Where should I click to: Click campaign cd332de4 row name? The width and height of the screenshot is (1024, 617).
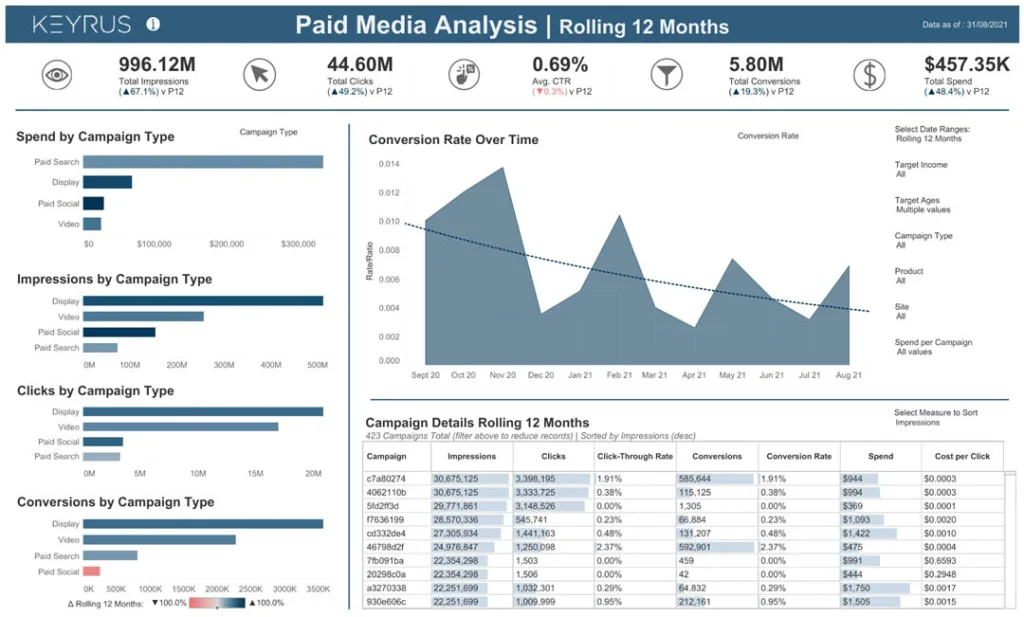click(x=385, y=533)
